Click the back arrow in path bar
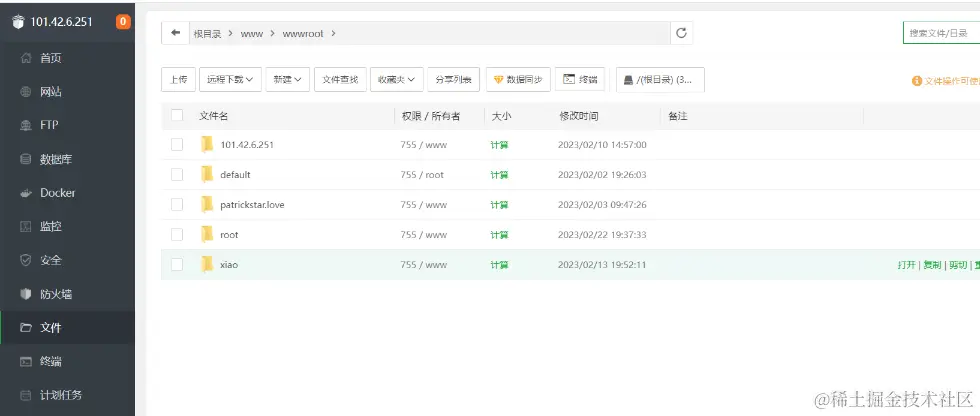980x416 pixels. coord(176,33)
